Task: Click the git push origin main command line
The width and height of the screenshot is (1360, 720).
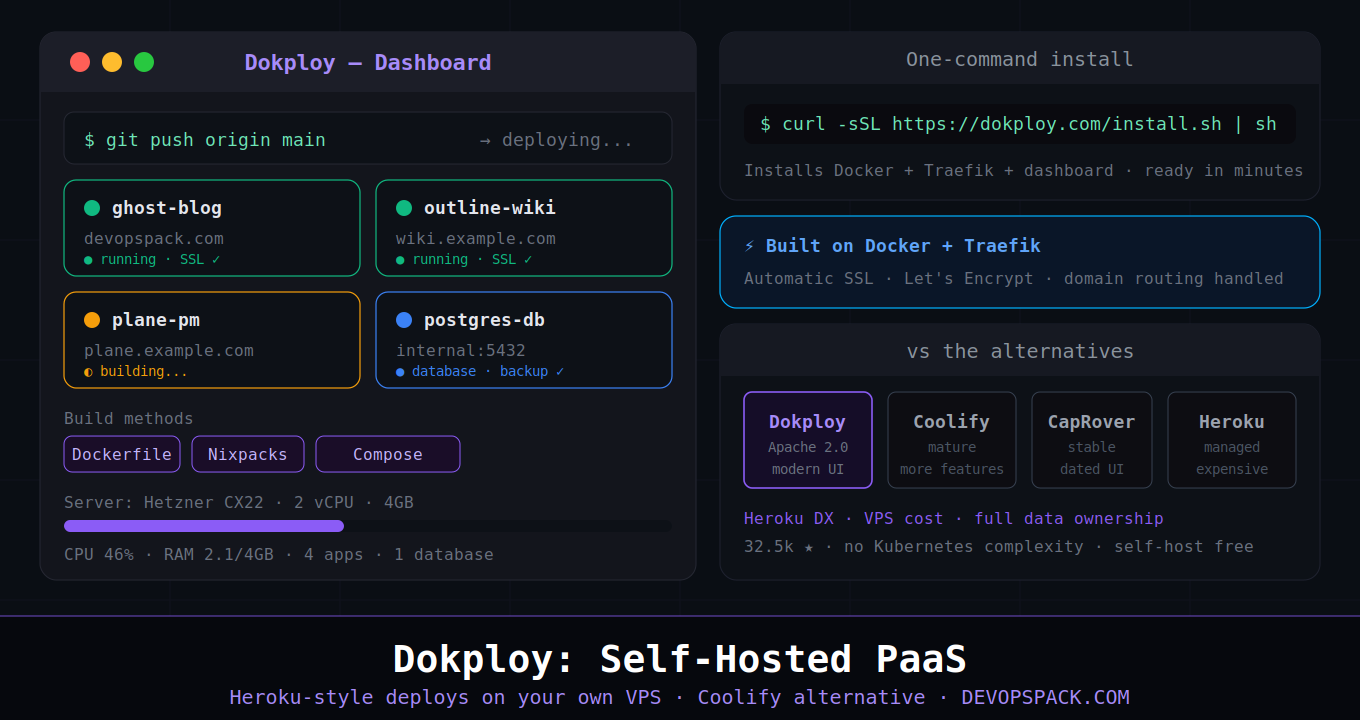Action: (x=368, y=138)
